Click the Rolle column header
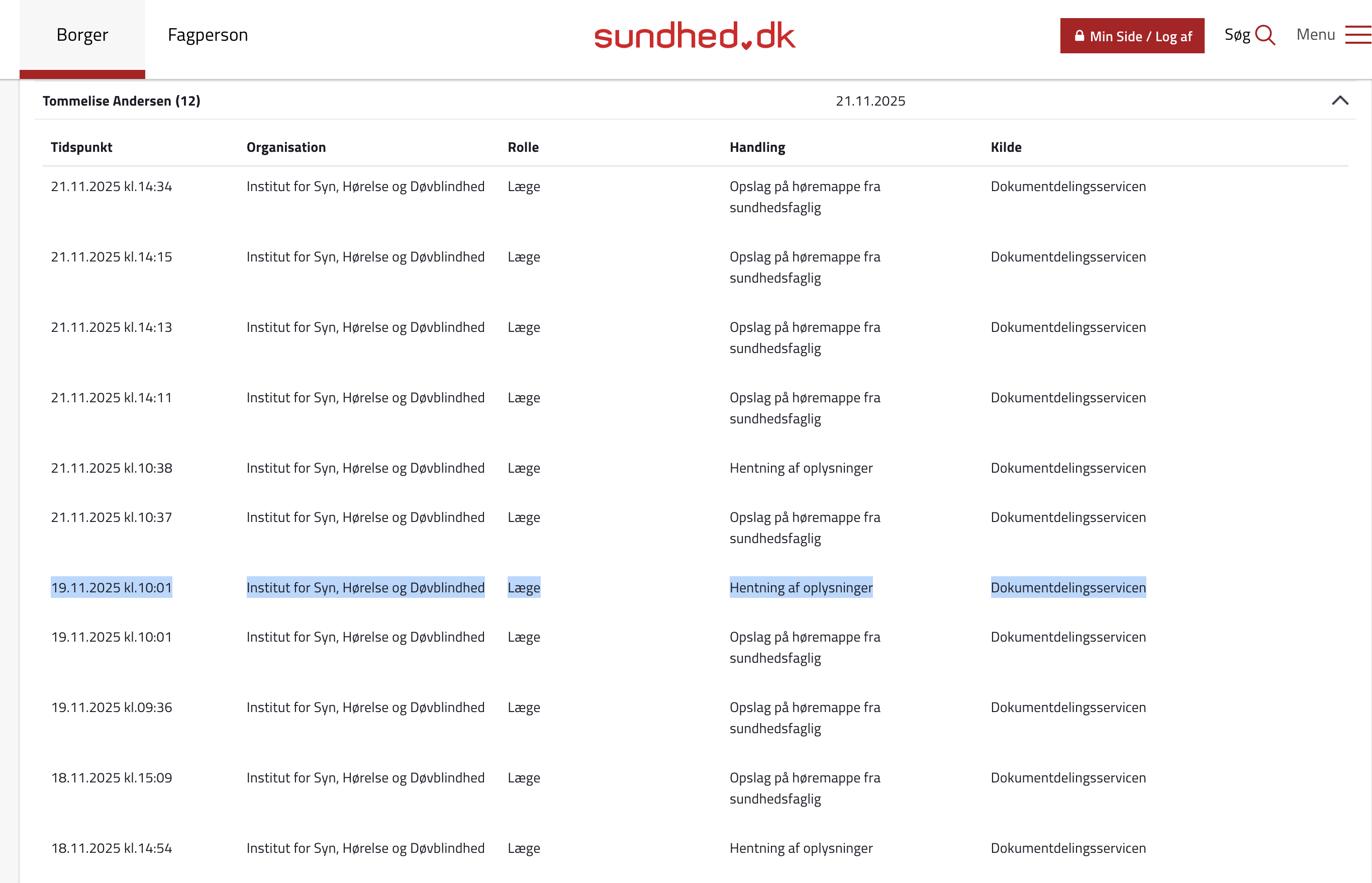Screen dimensions: 1372x883 pyautogui.click(x=523, y=147)
